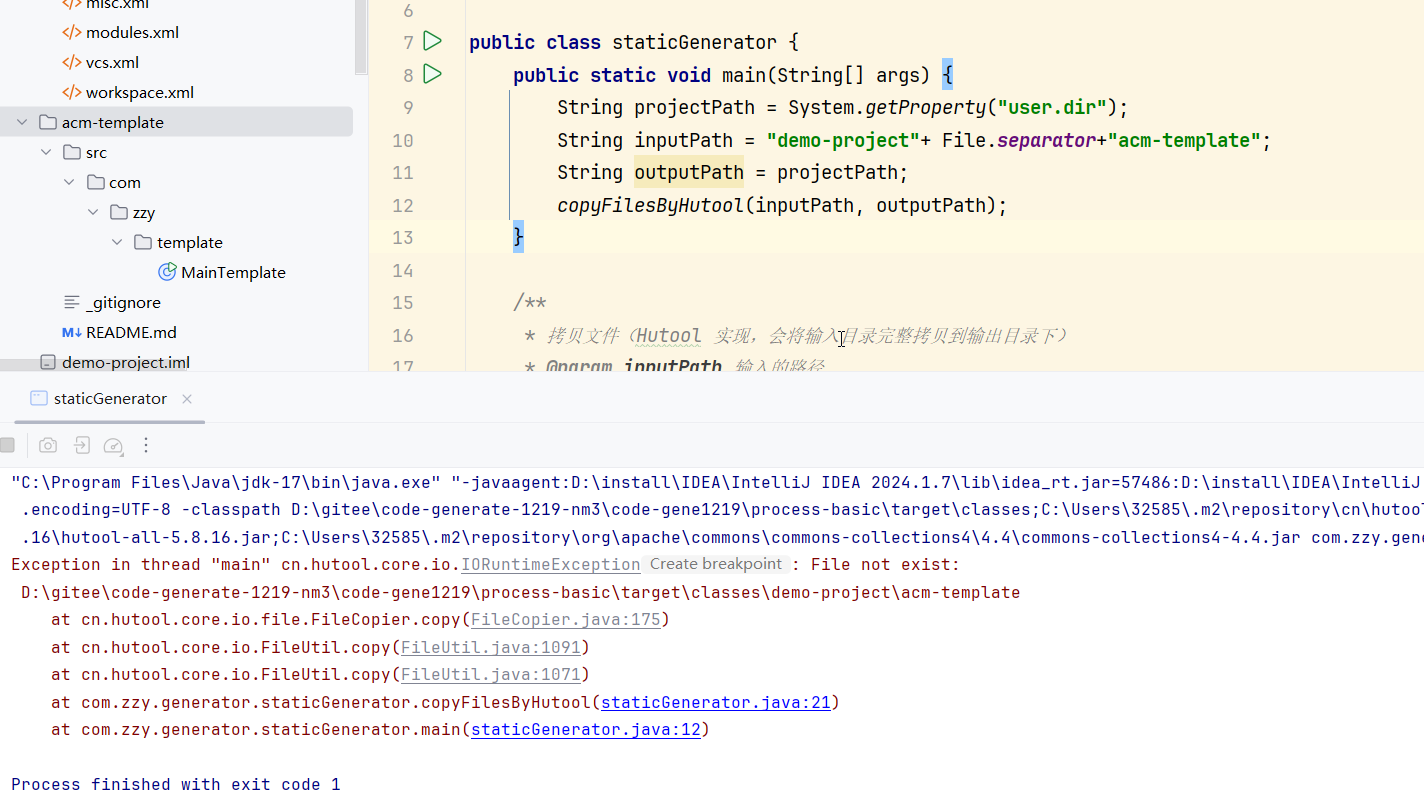This screenshot has width=1424, height=810.
Task: Collapse the acm-template folder
Action: coord(22,122)
